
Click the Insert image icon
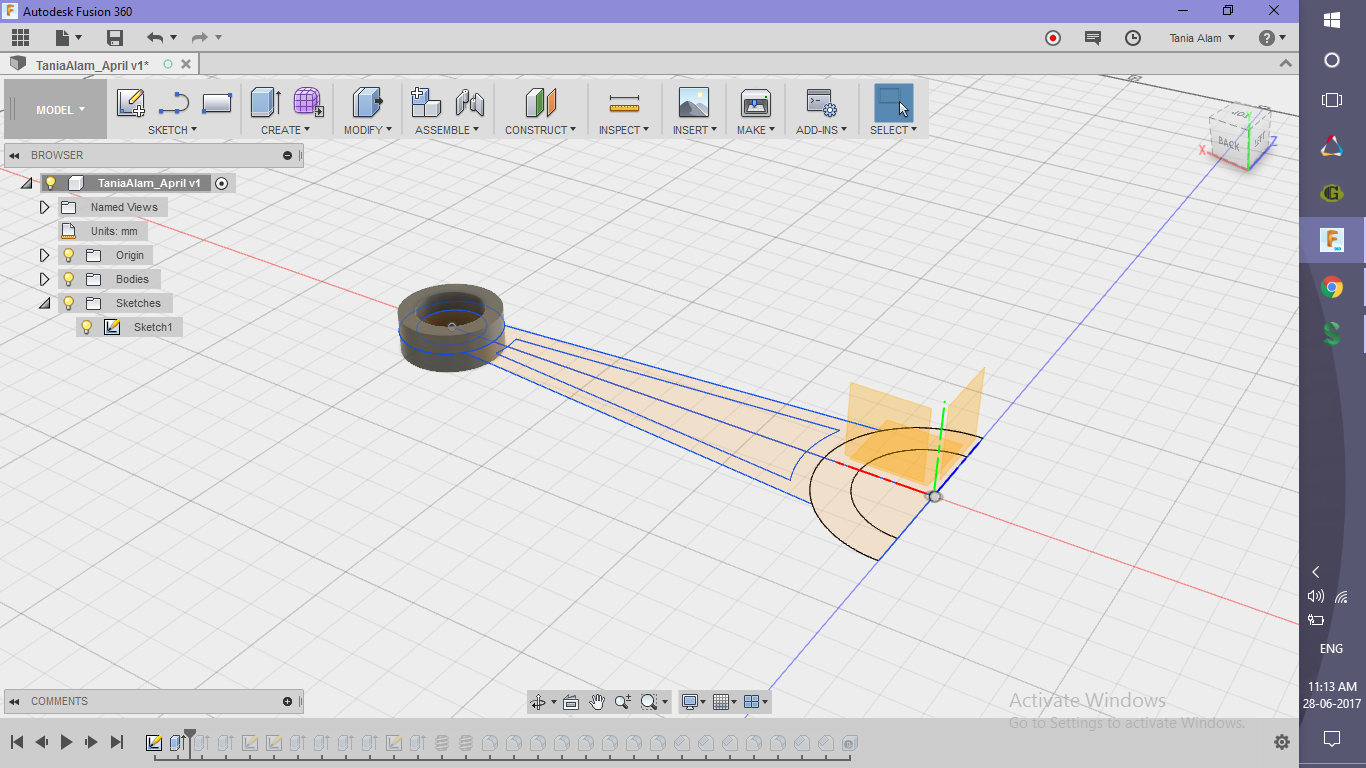tap(693, 103)
